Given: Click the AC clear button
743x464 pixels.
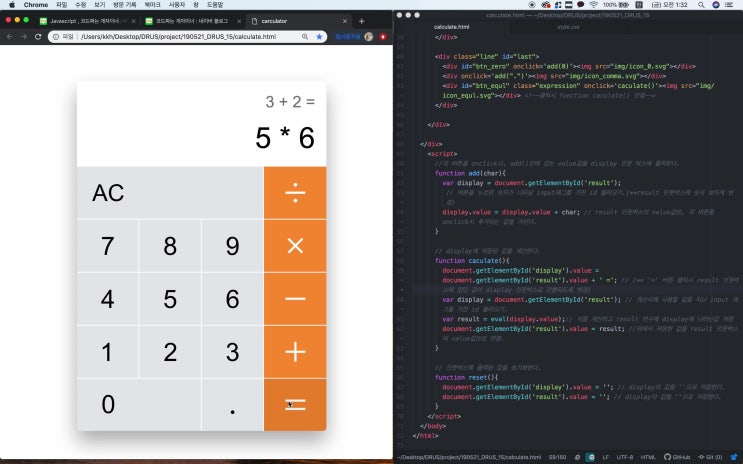Looking at the screenshot, I should click(170, 193).
